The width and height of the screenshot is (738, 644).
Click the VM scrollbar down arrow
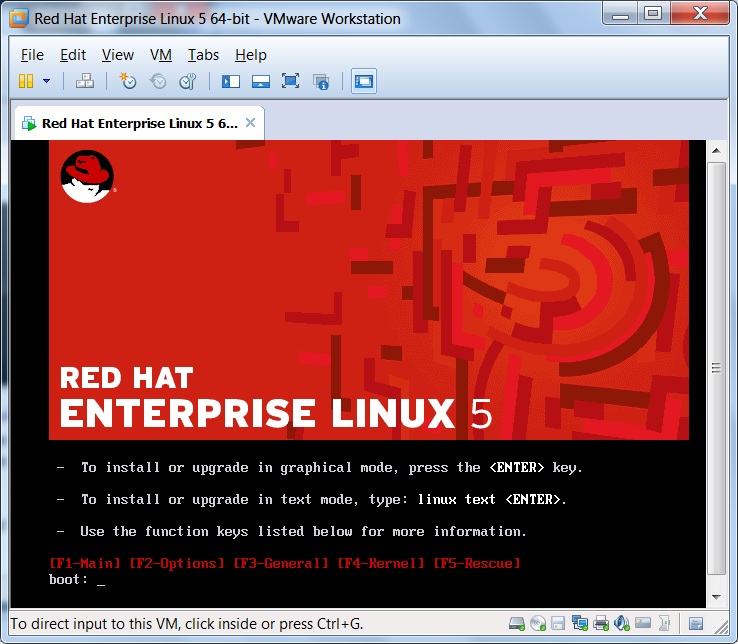tap(716, 597)
